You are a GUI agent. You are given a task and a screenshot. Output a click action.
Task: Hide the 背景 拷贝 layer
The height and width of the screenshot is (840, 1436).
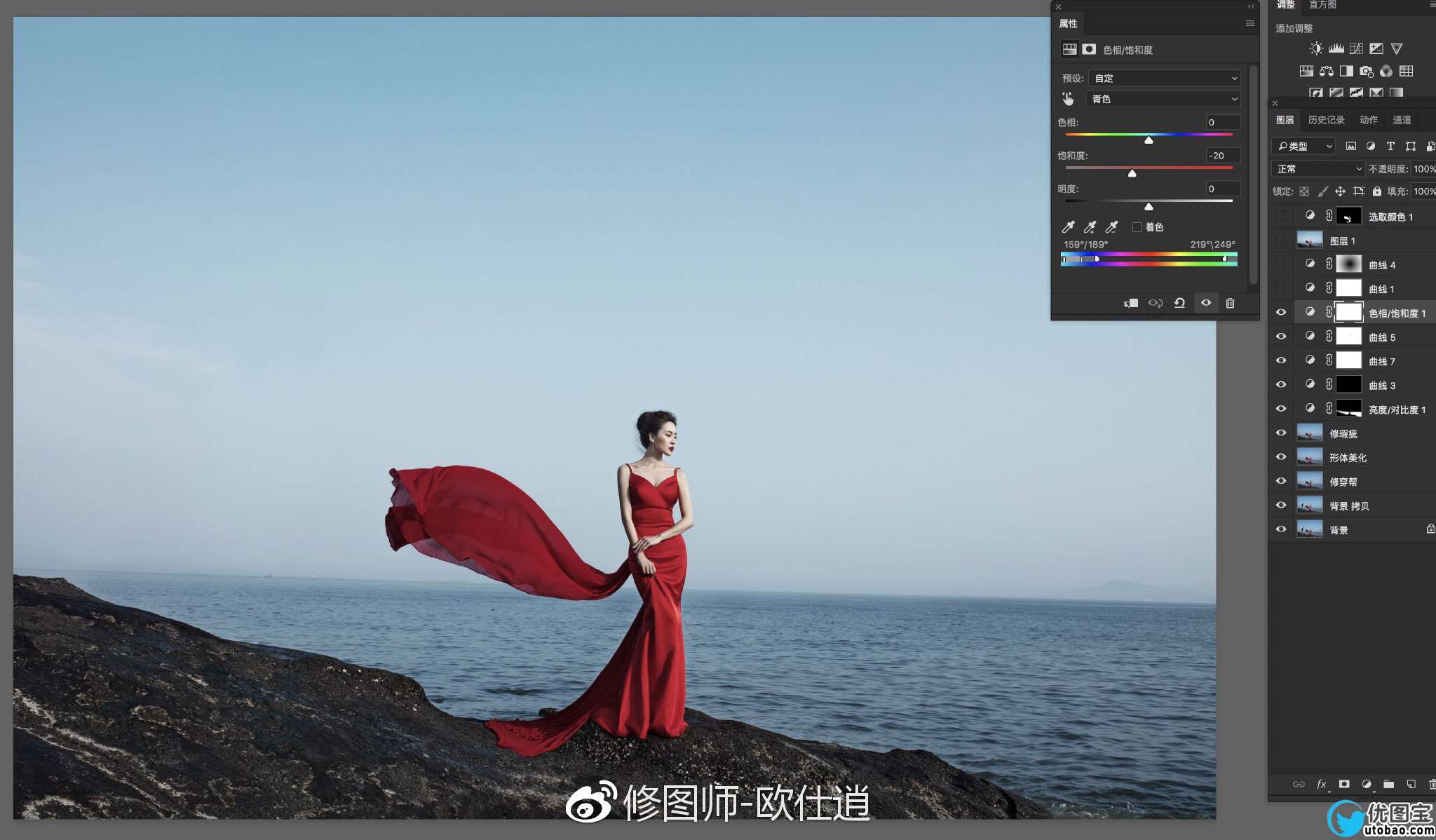pos(1281,505)
